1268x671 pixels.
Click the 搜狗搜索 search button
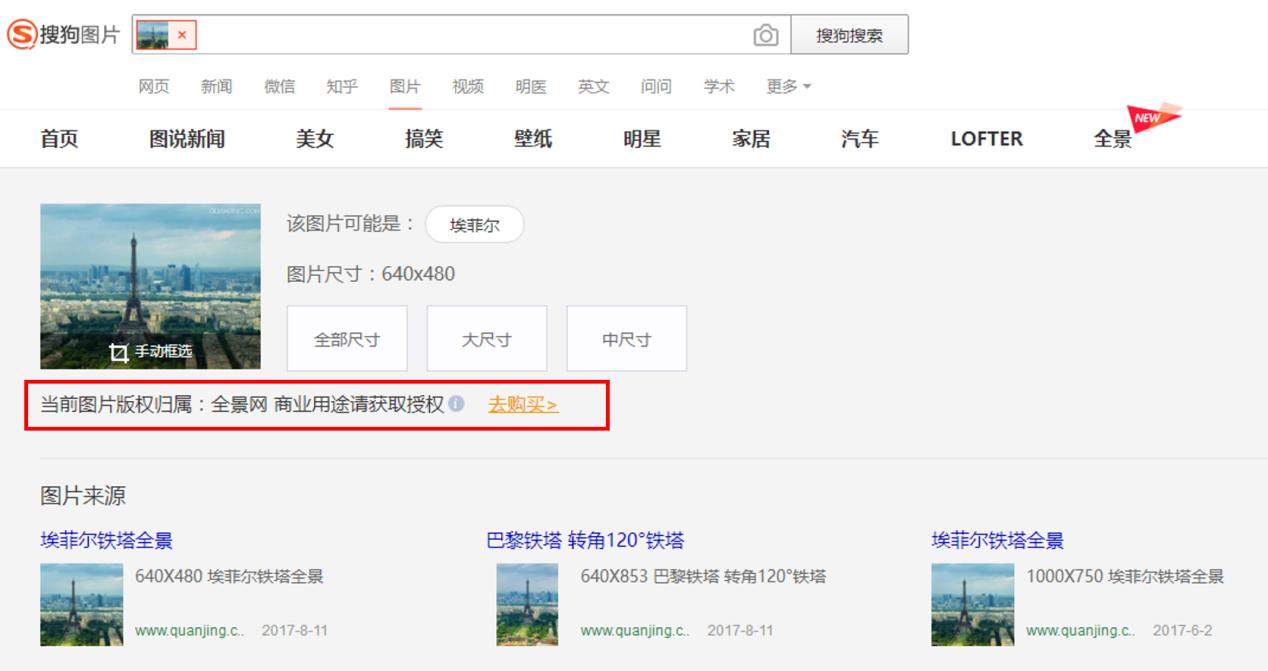[x=849, y=33]
